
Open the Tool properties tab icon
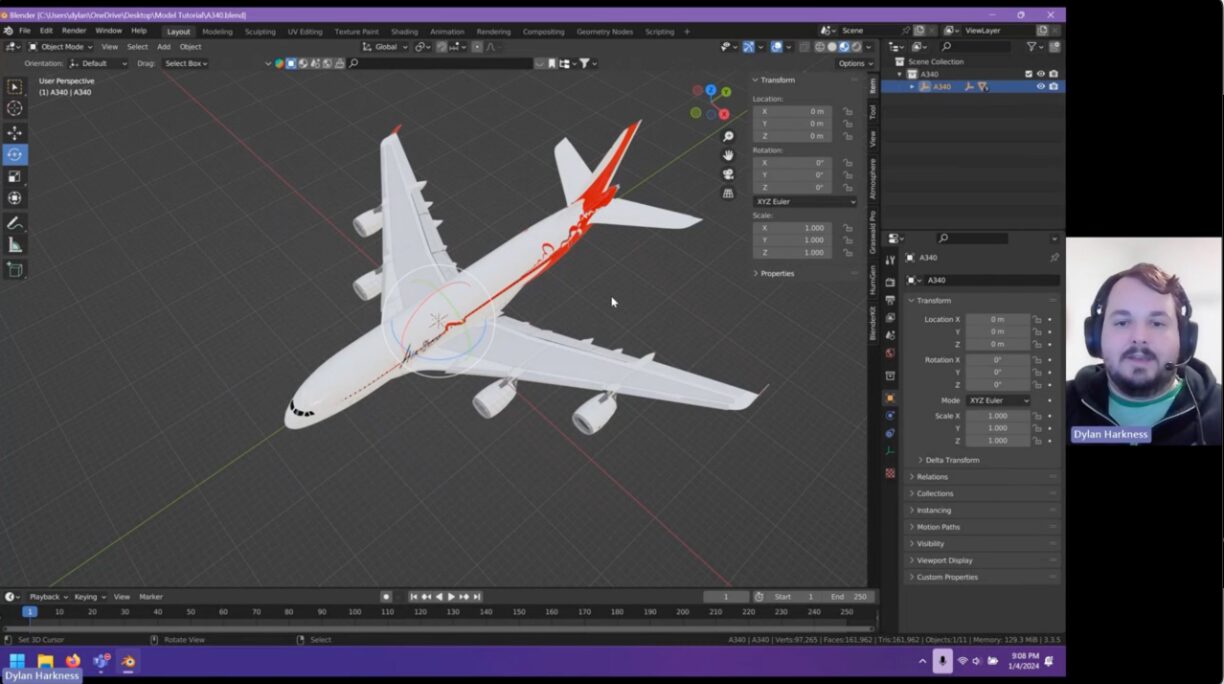pyautogui.click(x=890, y=260)
